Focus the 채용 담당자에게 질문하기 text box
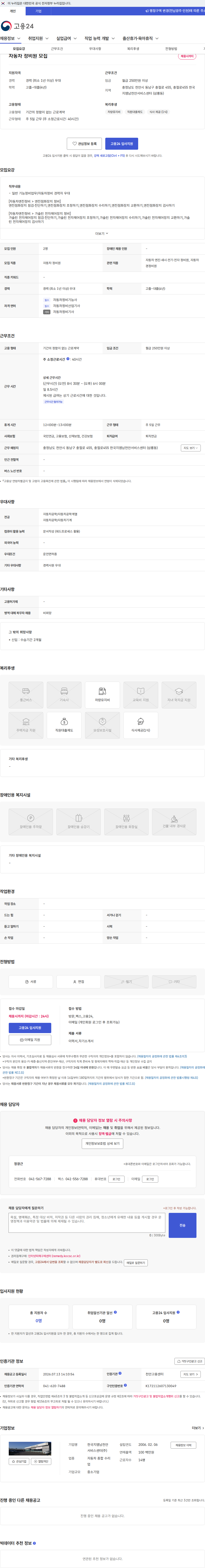 click(x=86, y=1223)
